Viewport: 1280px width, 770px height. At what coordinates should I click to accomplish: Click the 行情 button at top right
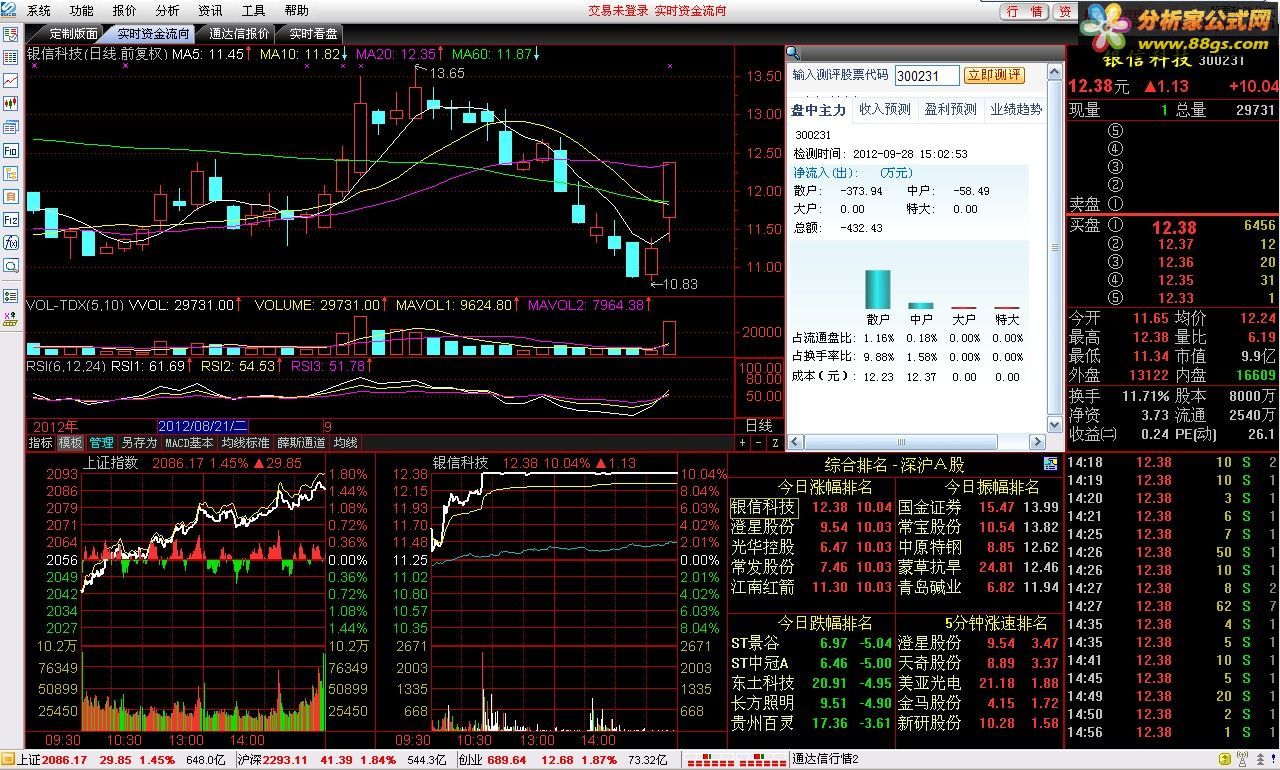(1025, 11)
